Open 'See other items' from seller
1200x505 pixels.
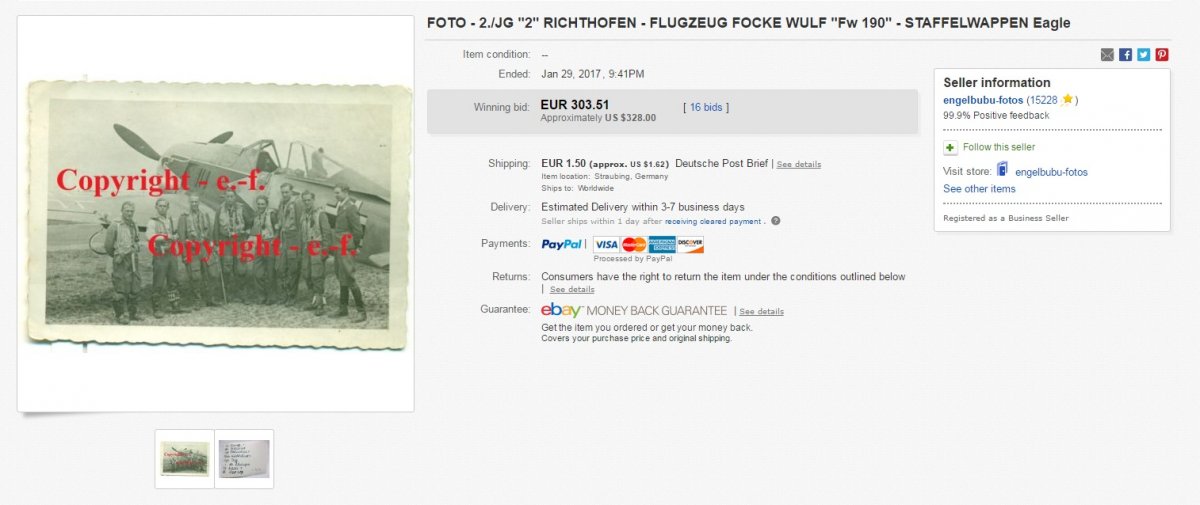click(x=979, y=189)
